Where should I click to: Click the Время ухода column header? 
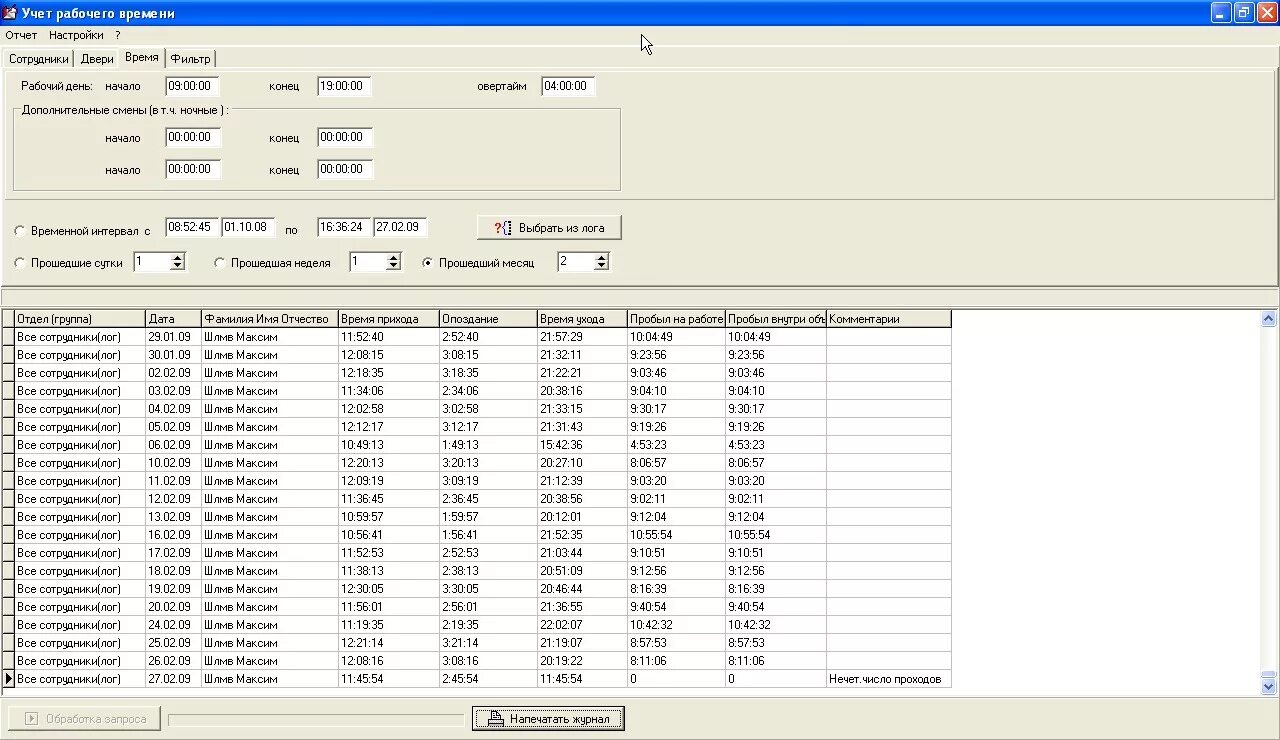coord(582,319)
